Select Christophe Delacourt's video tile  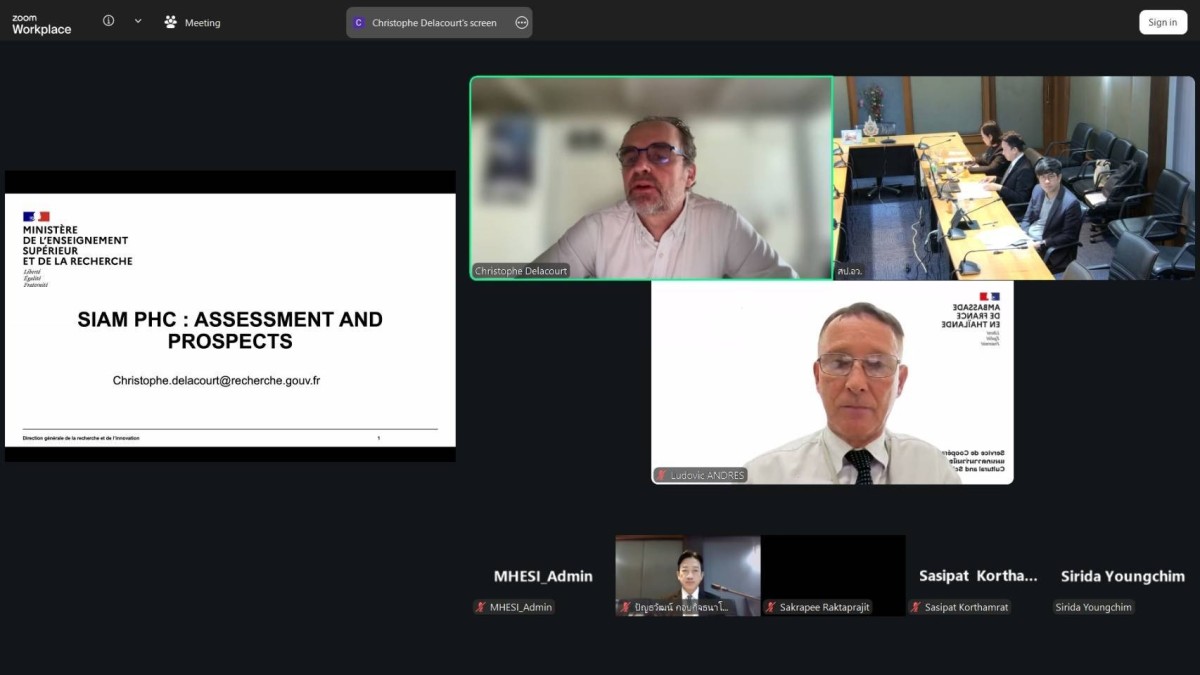tap(652, 178)
